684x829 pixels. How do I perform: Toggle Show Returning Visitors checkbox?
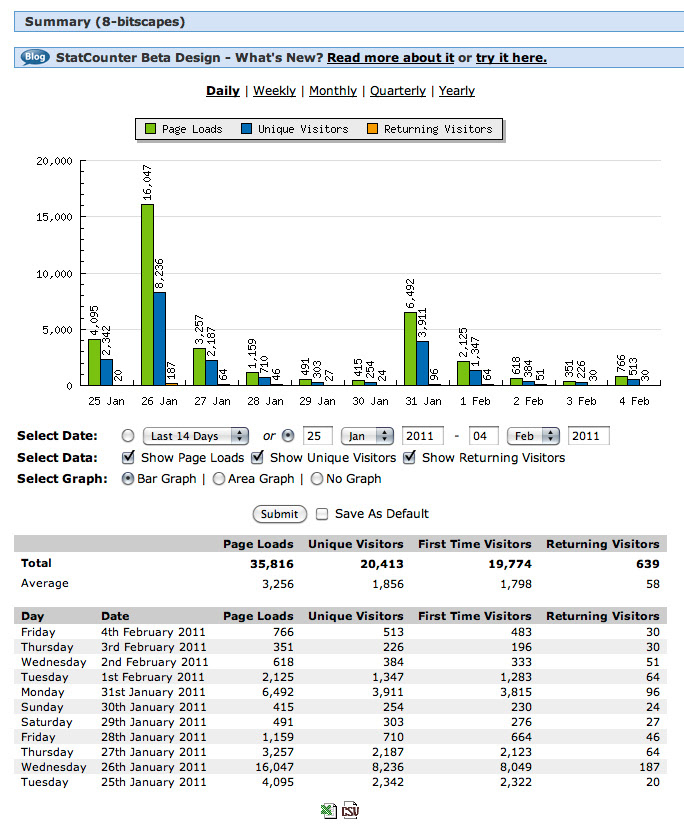click(x=409, y=457)
